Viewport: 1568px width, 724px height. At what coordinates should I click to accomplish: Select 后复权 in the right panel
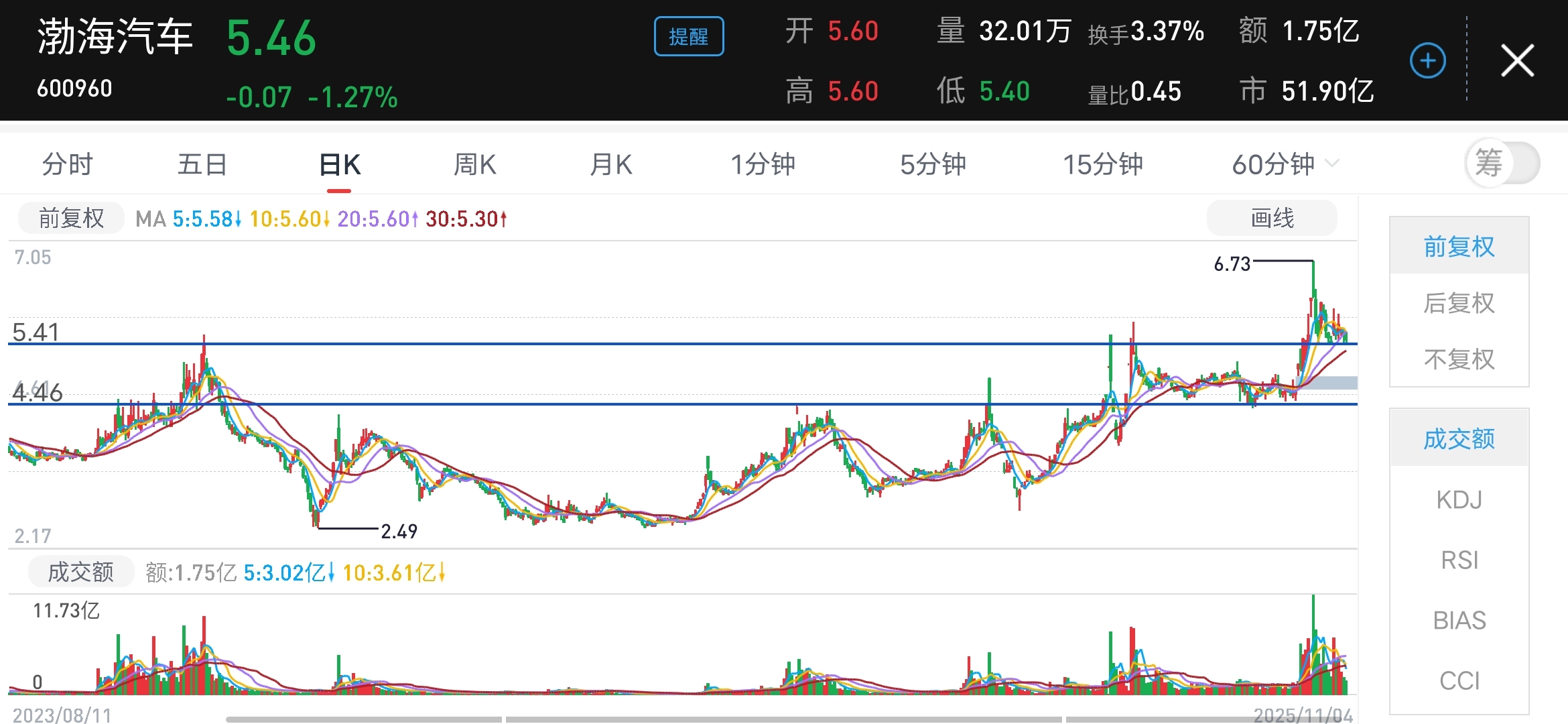pyautogui.click(x=1459, y=303)
